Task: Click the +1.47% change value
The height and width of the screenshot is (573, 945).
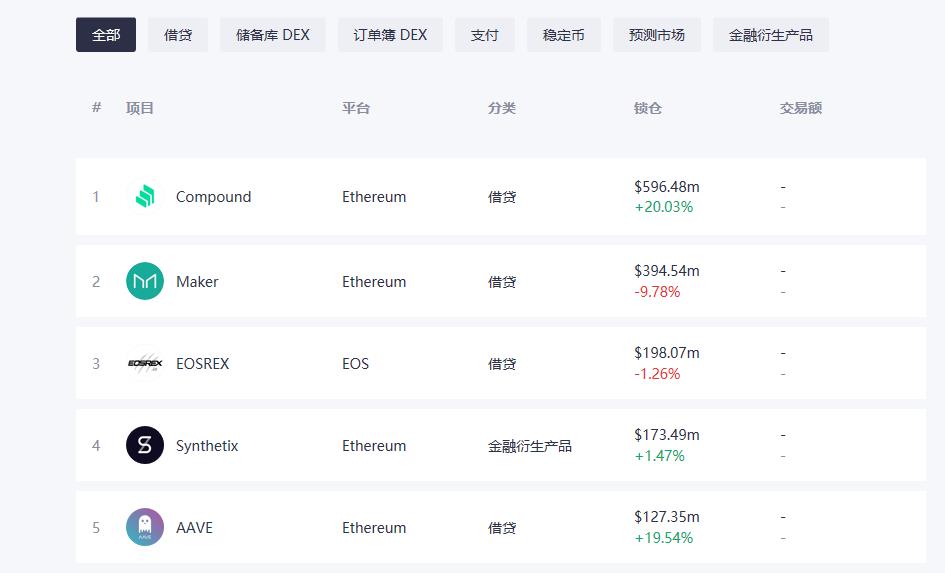Action: click(659, 456)
